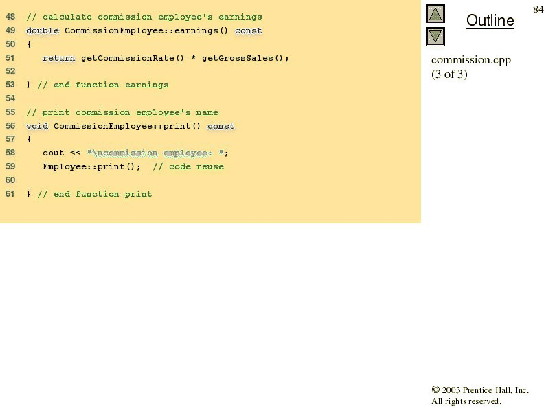Select line 48 comment about calculating earnings

click(144, 17)
